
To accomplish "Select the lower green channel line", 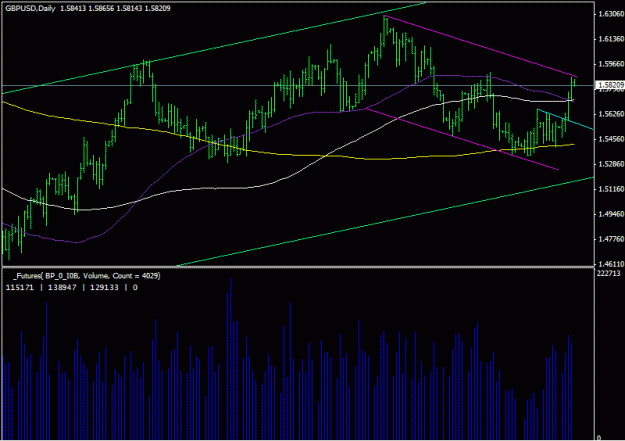I will [385, 221].
